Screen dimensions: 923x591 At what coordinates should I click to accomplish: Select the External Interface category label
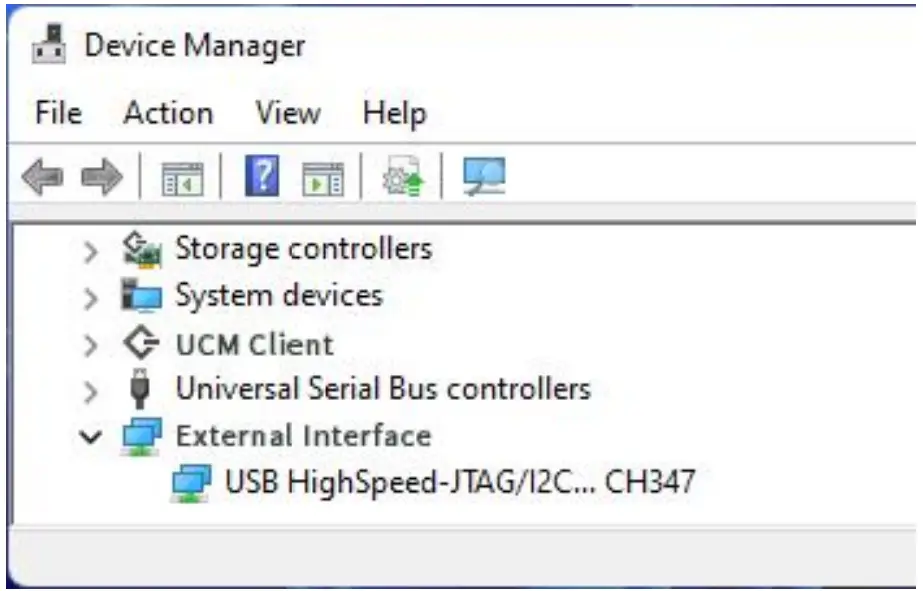point(302,436)
